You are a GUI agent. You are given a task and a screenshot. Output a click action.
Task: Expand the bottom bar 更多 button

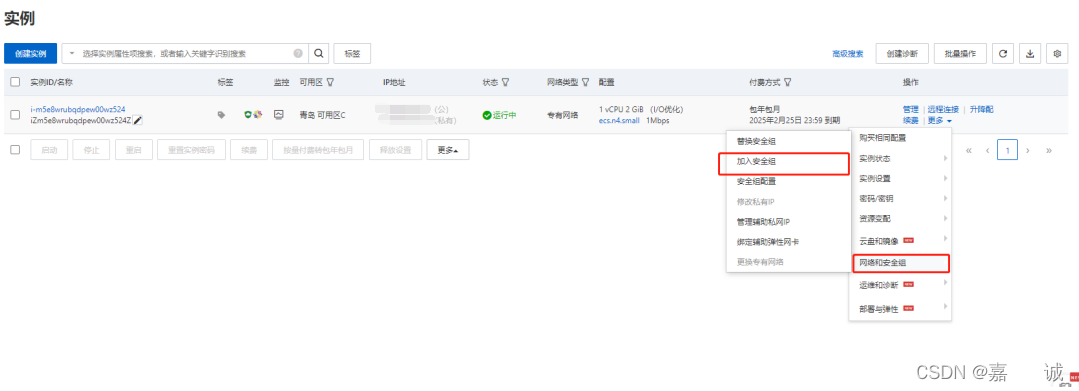pyautogui.click(x=448, y=149)
